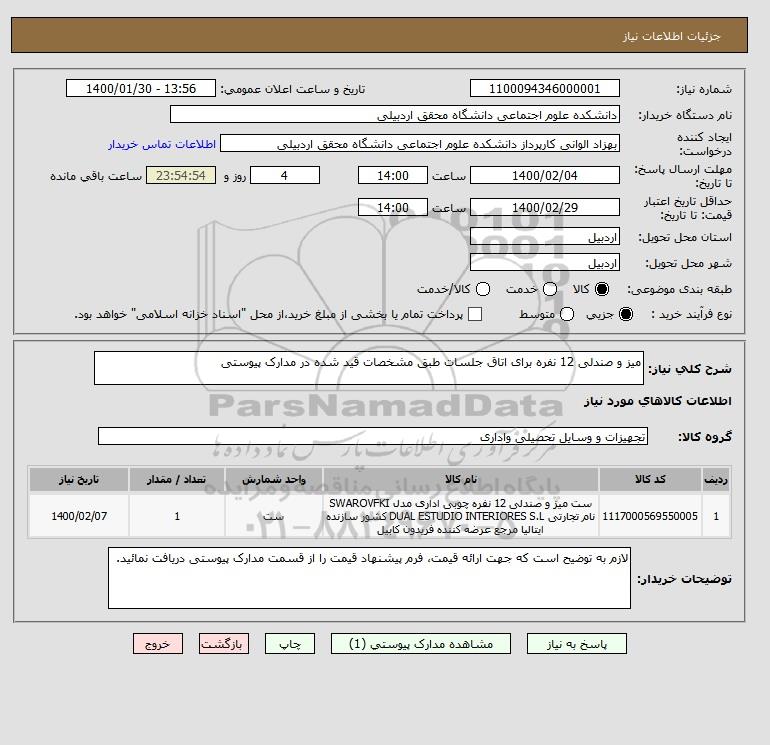
Task: Click the بازگشت back button
Action: click(x=224, y=644)
